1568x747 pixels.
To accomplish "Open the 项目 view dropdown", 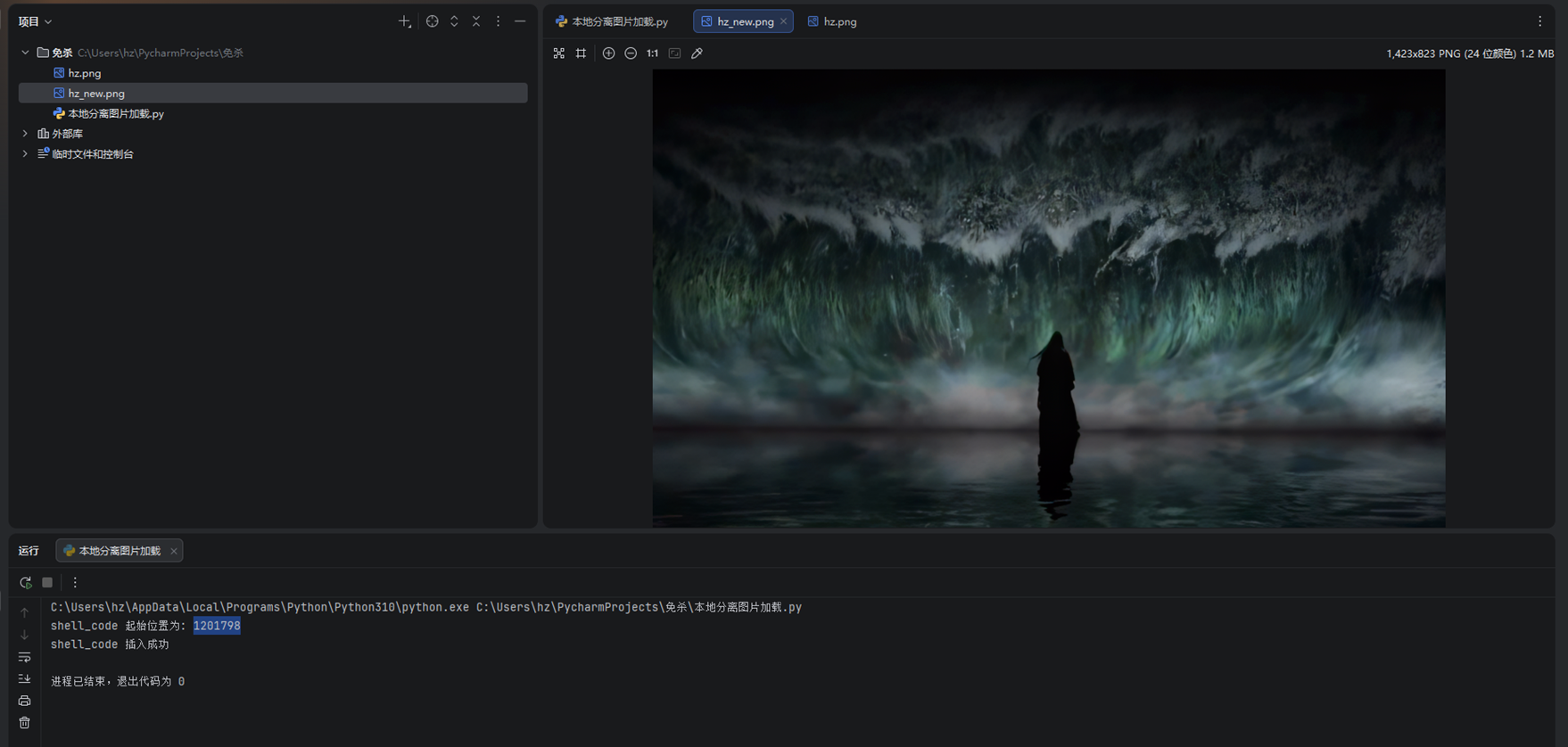I will 36,21.
